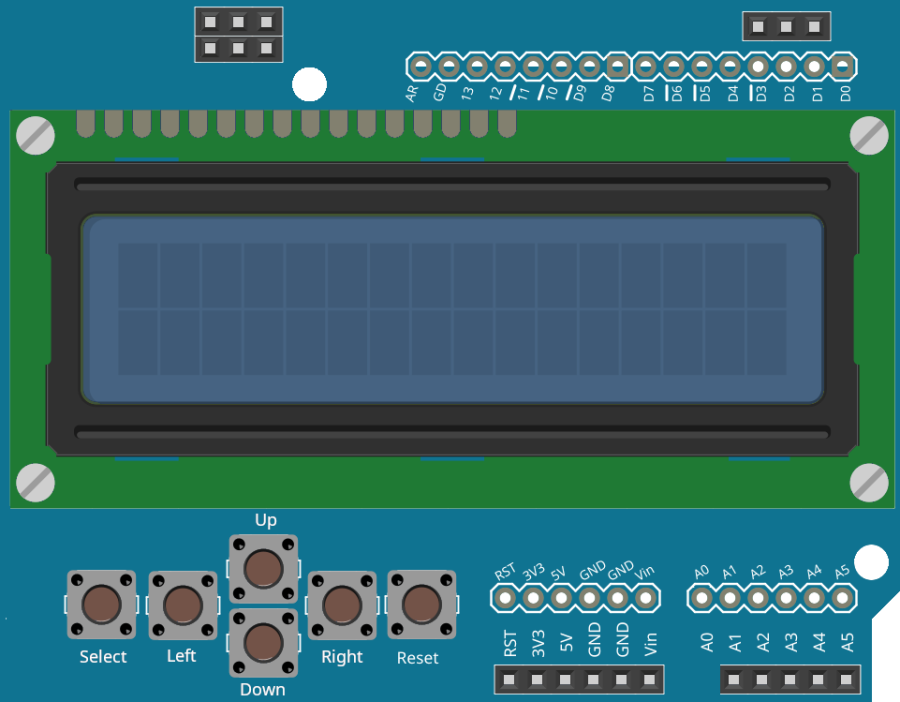Click the bottom-right LCD mounting screw

(x=869, y=483)
